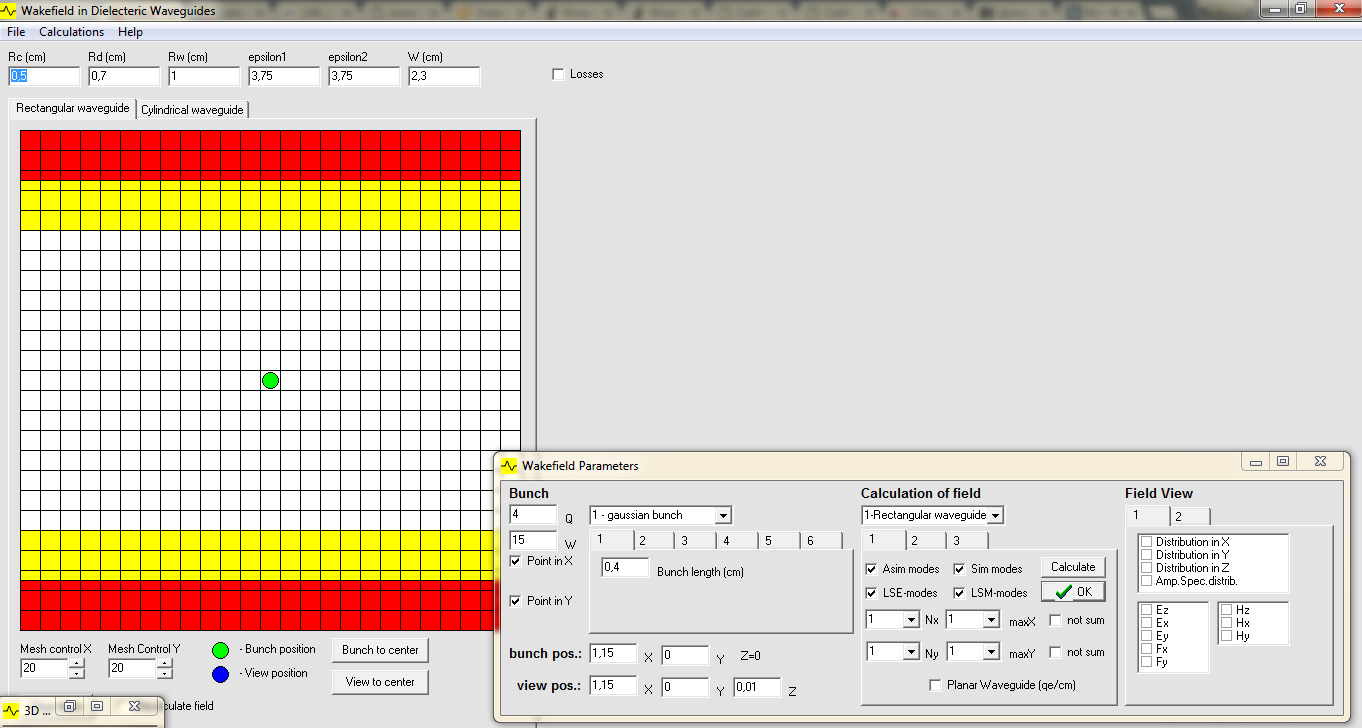Image resolution: width=1362 pixels, height=728 pixels.
Task: Open the maxY dropdown
Action: (991, 652)
